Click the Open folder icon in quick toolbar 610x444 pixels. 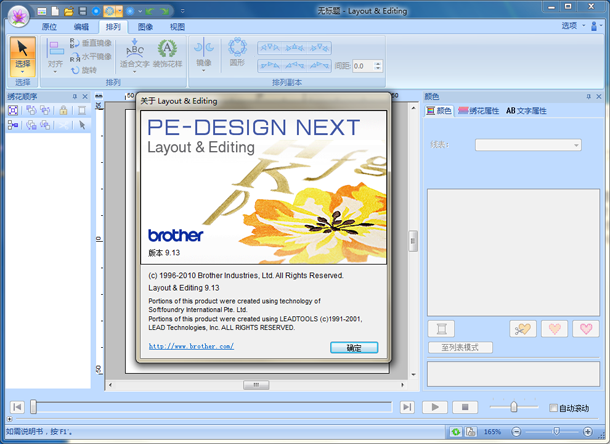pyautogui.click(x=68, y=11)
